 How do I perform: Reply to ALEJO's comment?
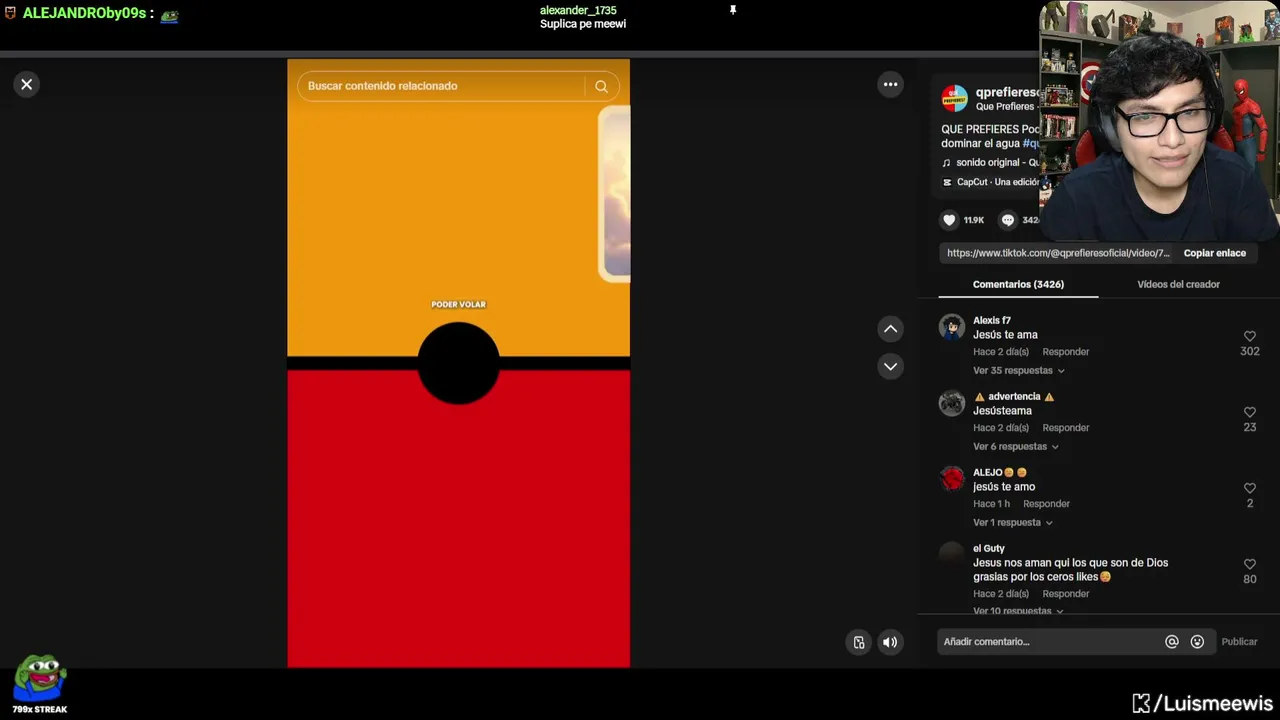pyautogui.click(x=1047, y=504)
